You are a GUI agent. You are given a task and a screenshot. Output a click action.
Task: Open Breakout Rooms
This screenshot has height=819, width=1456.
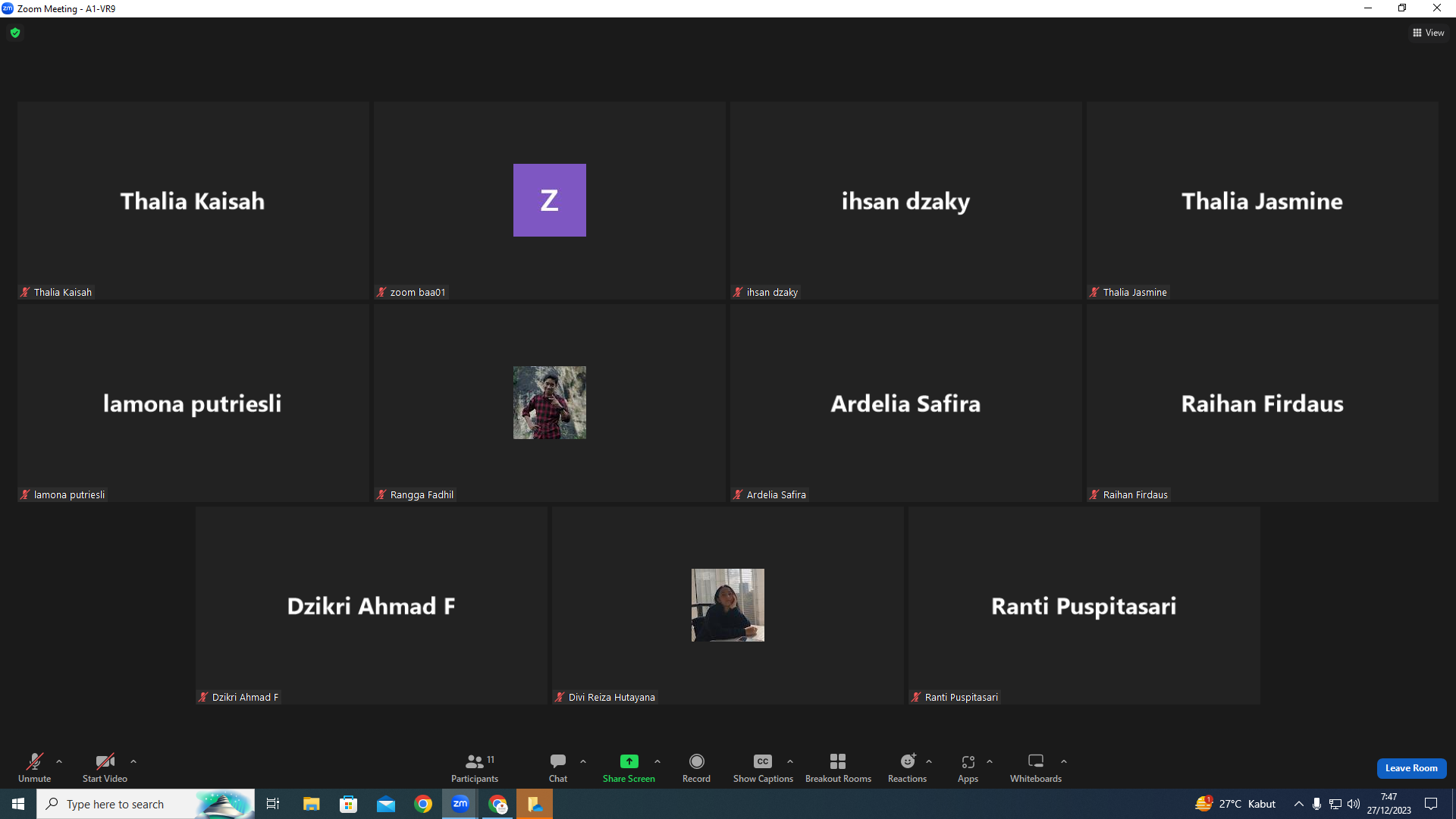coord(838,767)
